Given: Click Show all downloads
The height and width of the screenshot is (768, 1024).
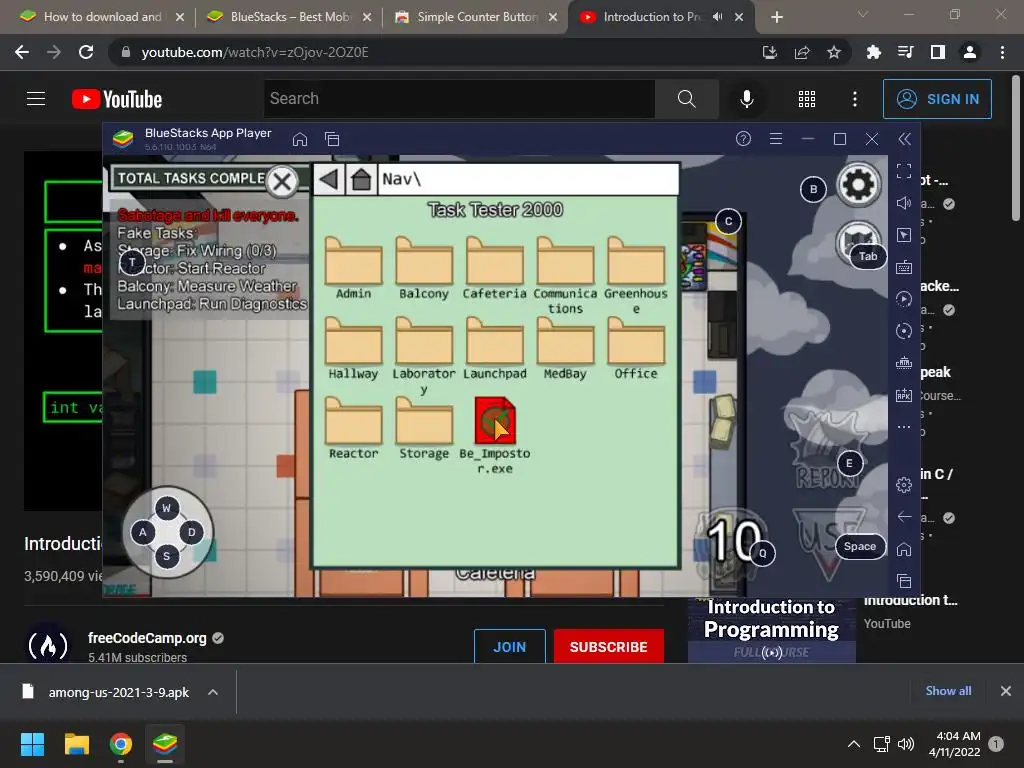Looking at the screenshot, I should click(x=948, y=691).
